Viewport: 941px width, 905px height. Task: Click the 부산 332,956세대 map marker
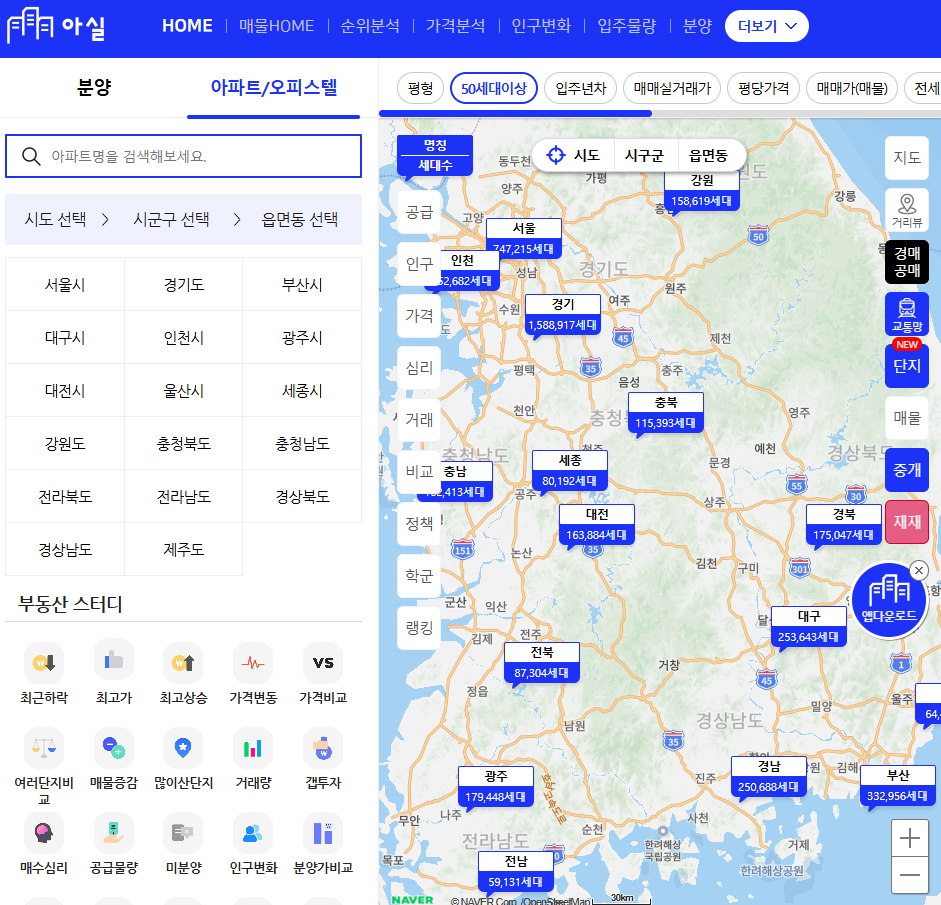pos(898,786)
